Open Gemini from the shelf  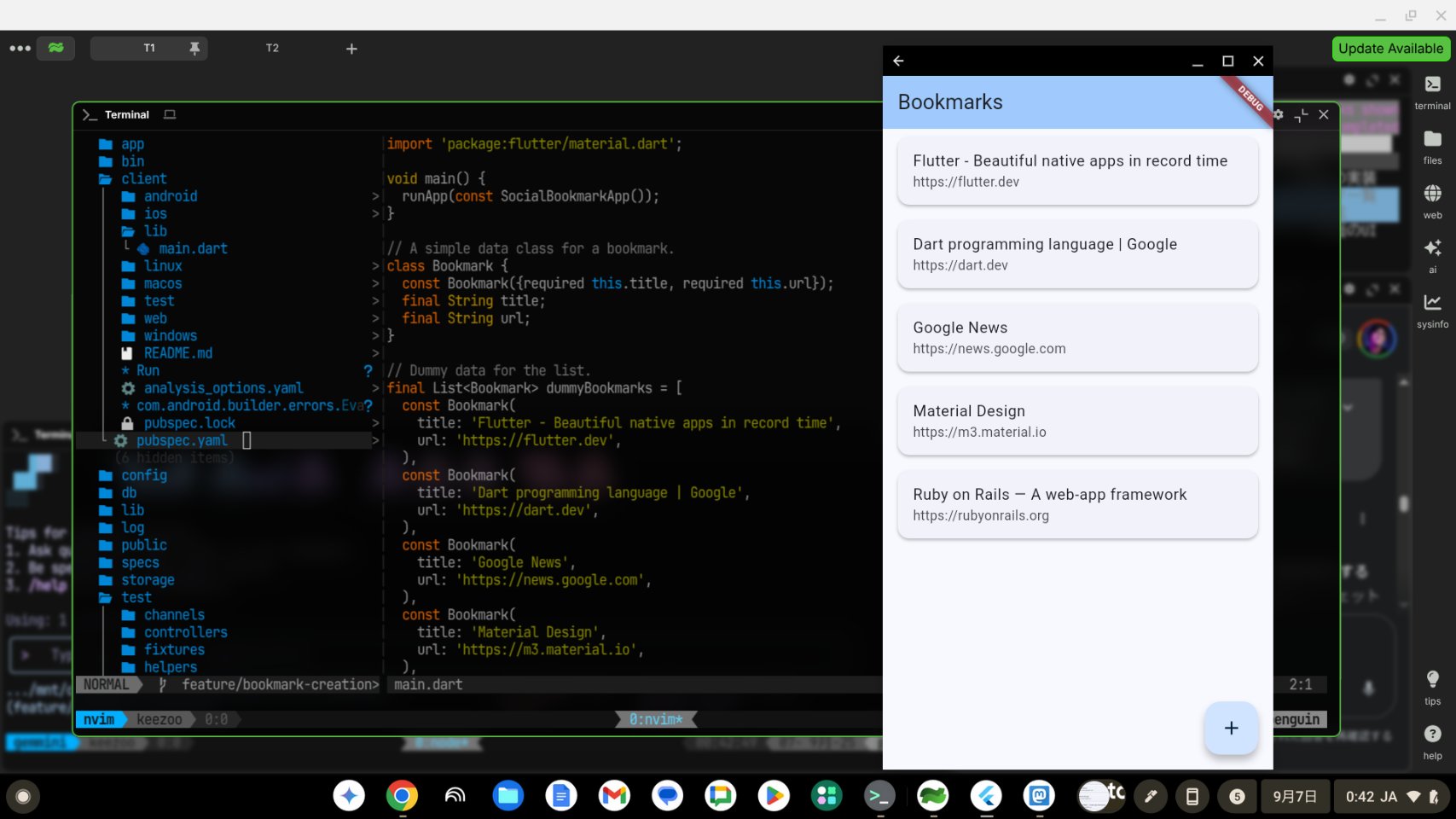pos(349,796)
